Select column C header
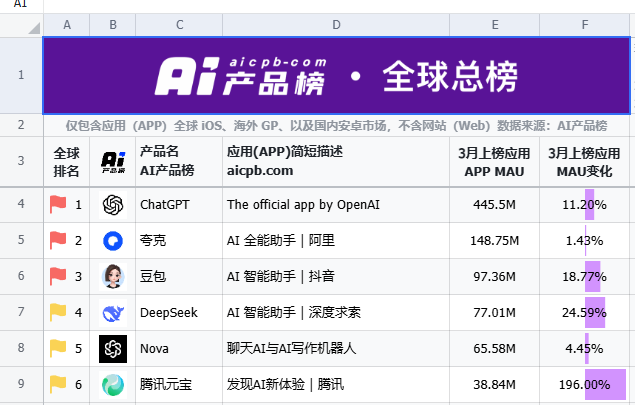The height and width of the screenshot is (405, 635). point(179,25)
